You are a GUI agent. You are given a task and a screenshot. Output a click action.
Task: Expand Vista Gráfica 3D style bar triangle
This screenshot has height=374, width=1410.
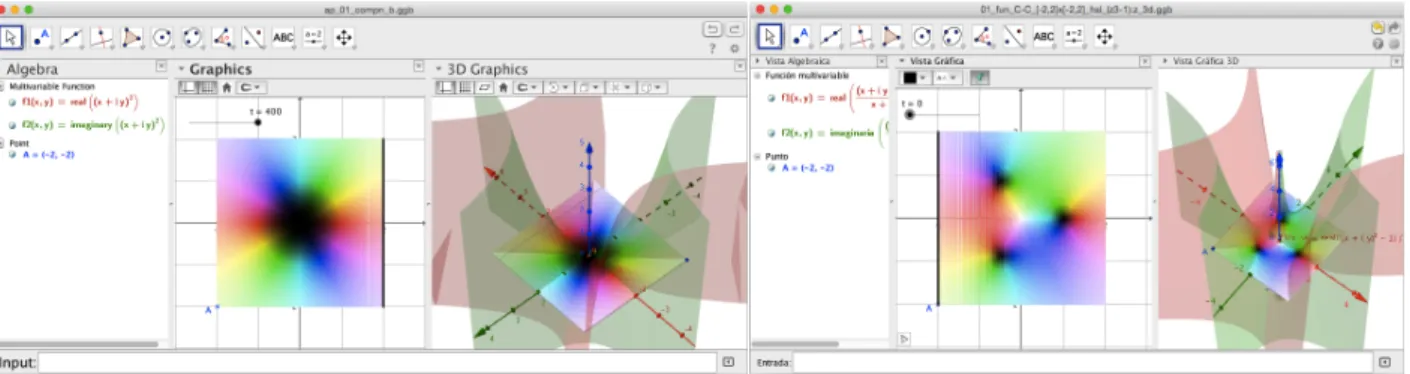1164,61
